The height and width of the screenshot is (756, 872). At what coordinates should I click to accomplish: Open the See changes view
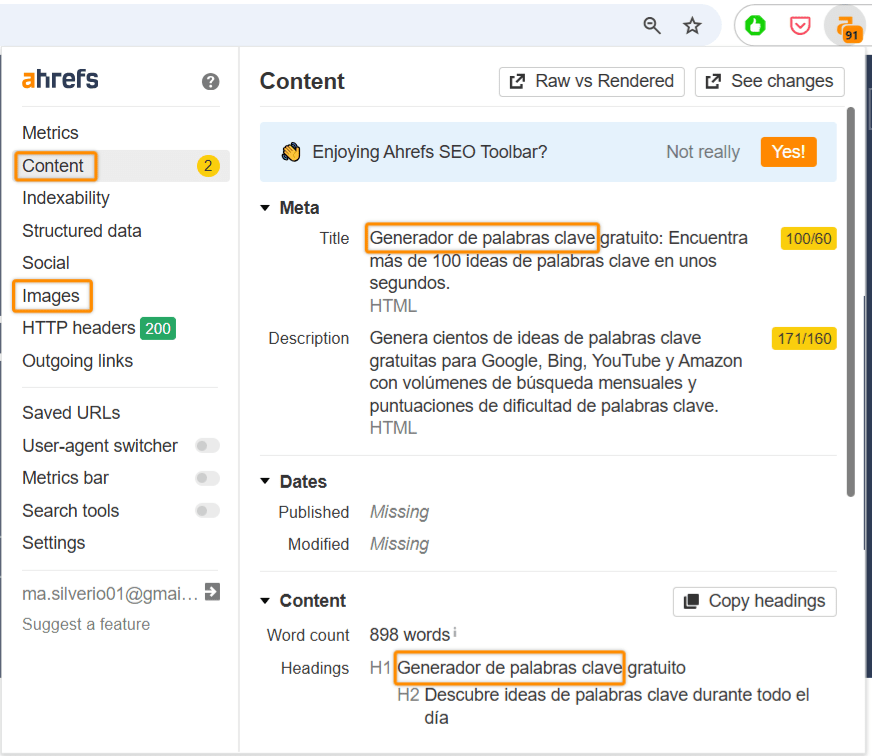769,81
